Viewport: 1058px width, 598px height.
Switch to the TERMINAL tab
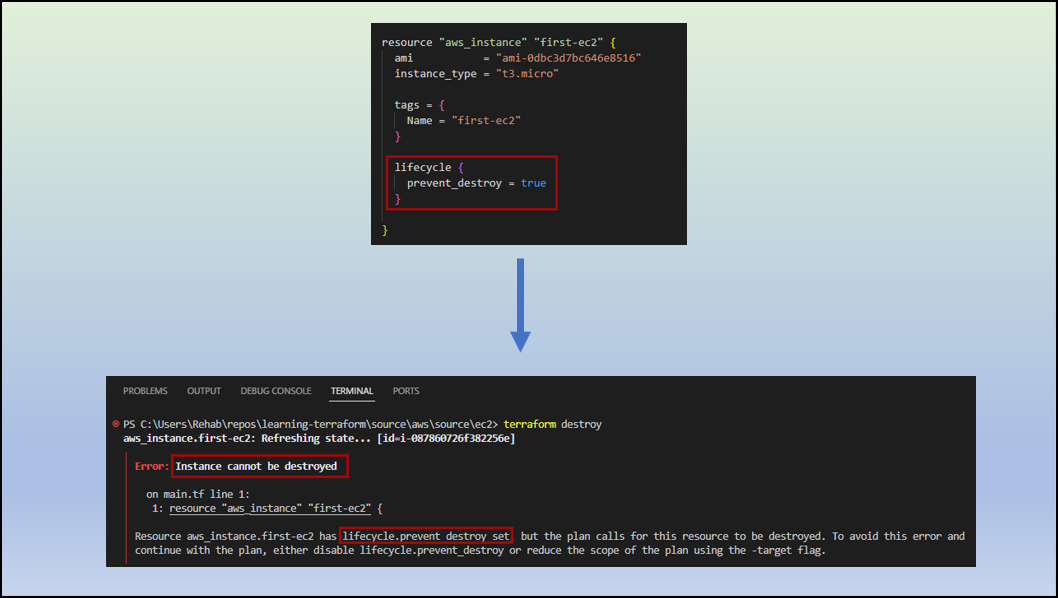tap(352, 390)
